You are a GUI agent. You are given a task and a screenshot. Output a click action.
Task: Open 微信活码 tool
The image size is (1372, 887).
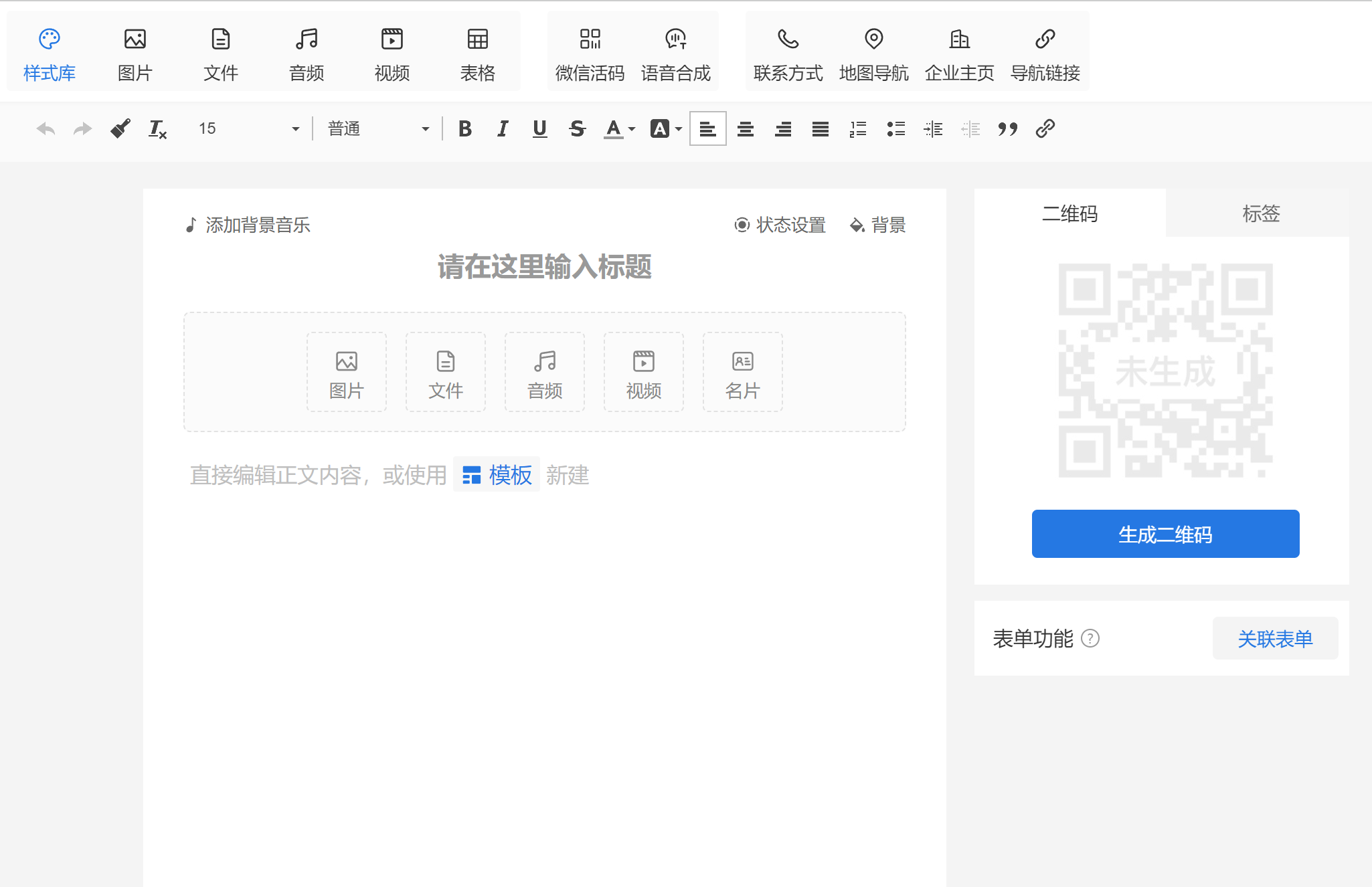coord(590,54)
